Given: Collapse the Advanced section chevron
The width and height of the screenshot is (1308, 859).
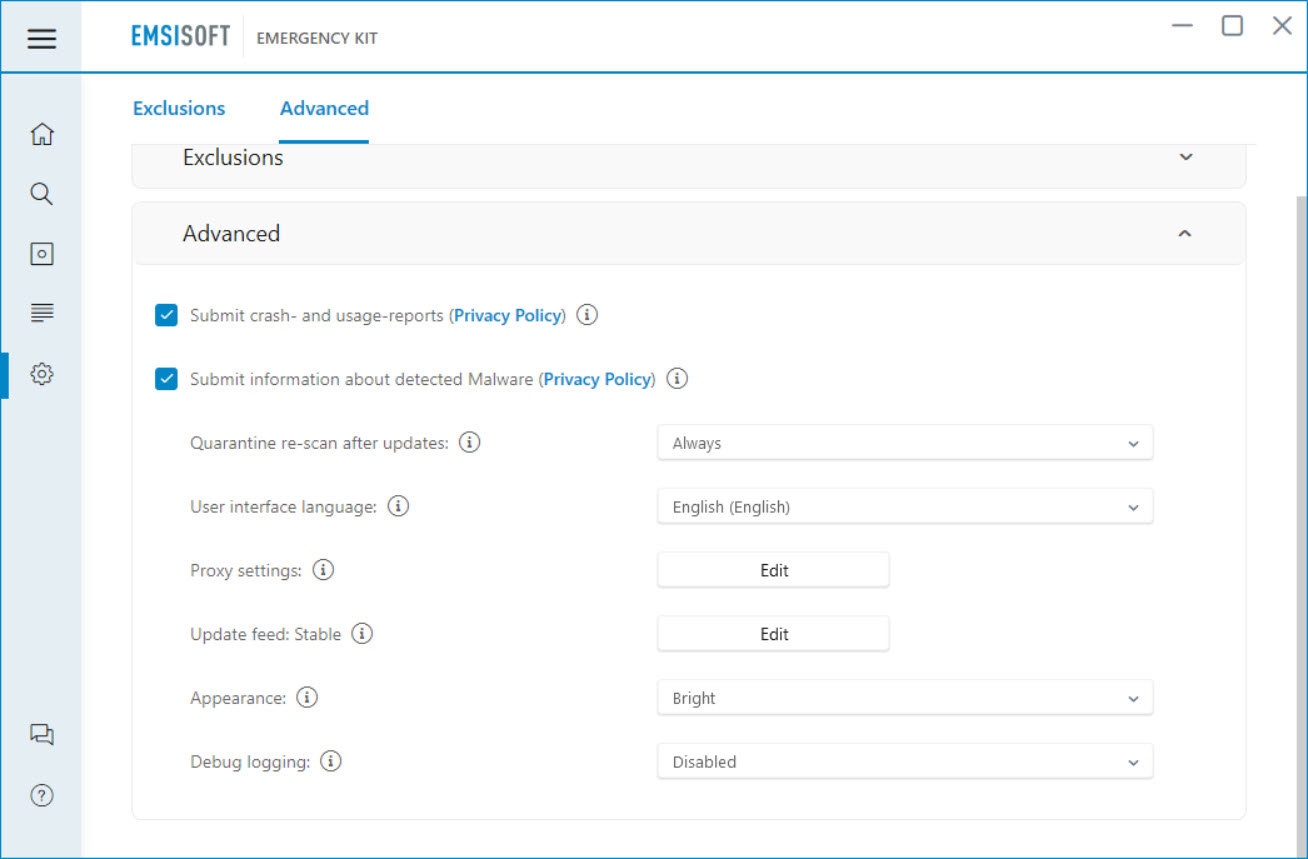Looking at the screenshot, I should tap(1185, 234).
